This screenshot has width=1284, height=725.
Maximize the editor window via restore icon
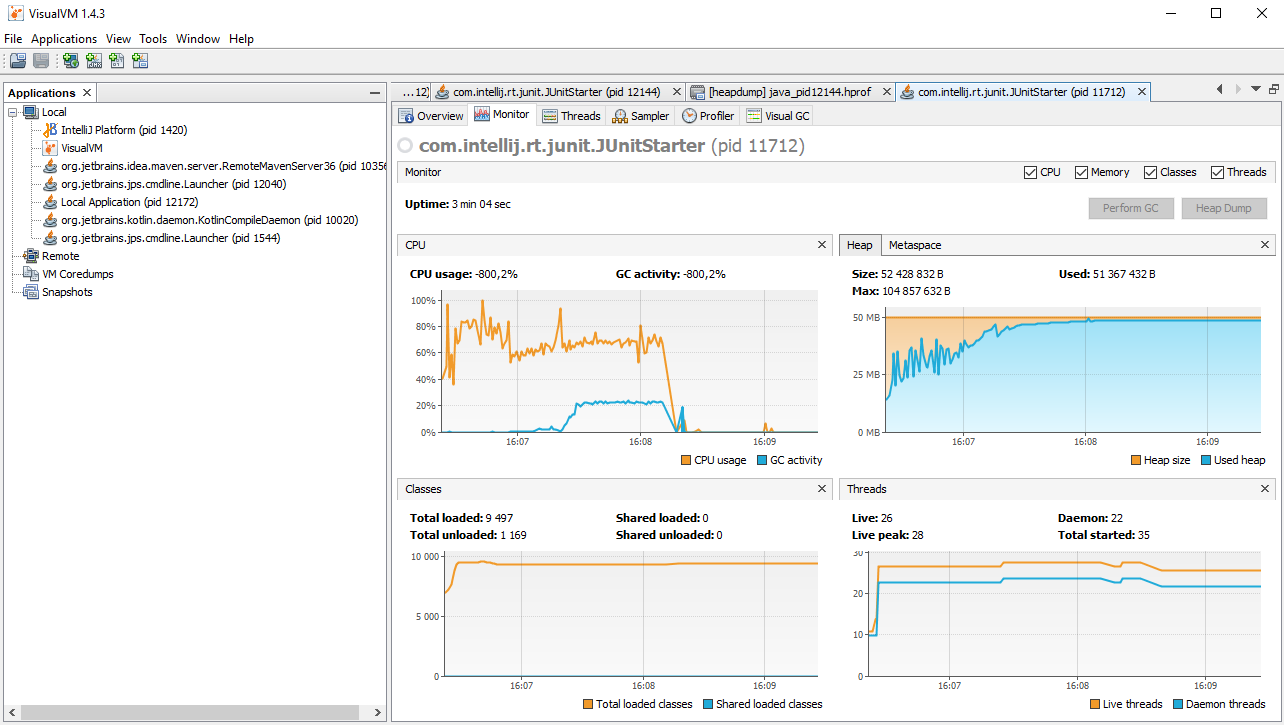pos(1274,89)
